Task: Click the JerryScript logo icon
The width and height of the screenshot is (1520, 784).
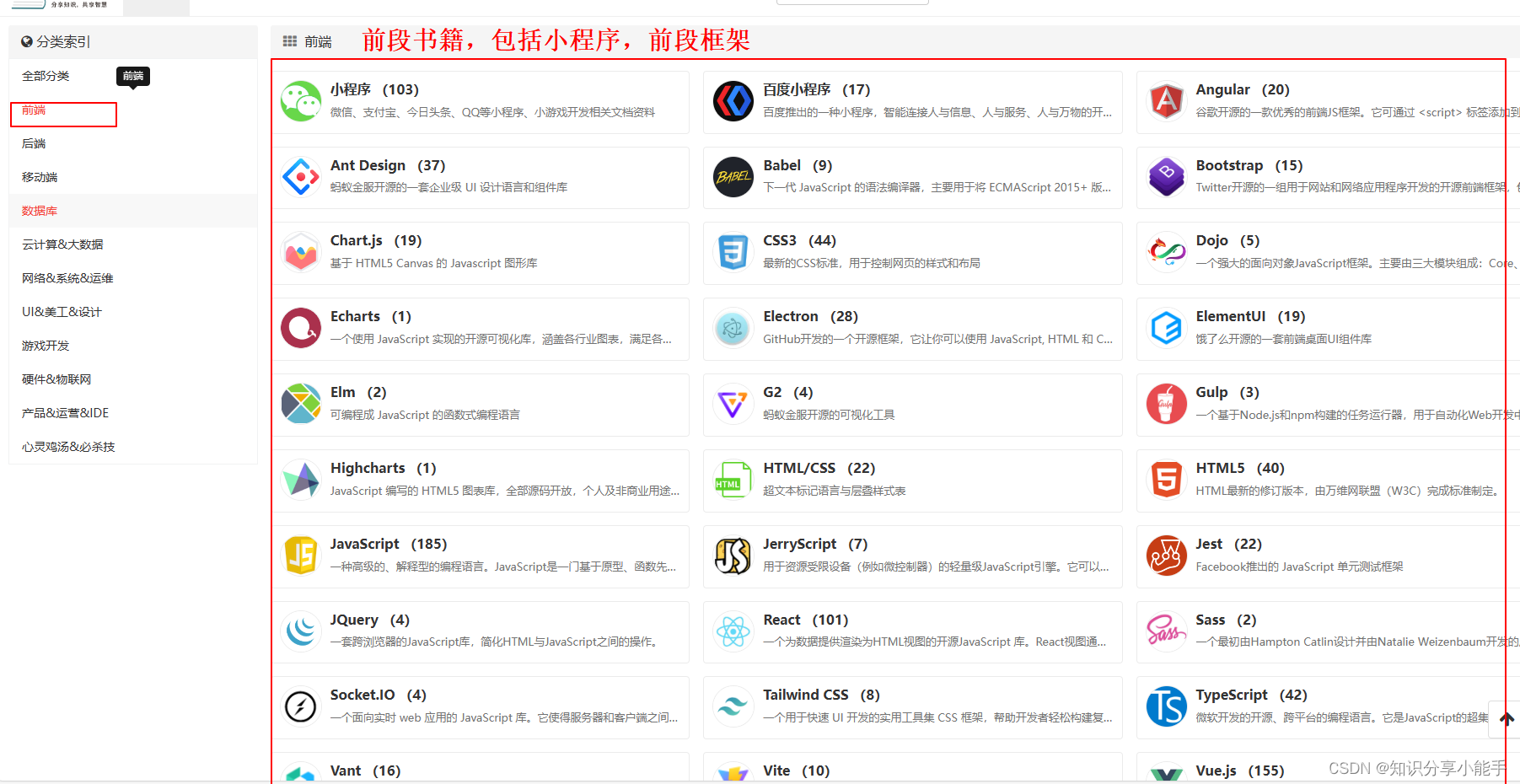Action: click(733, 556)
